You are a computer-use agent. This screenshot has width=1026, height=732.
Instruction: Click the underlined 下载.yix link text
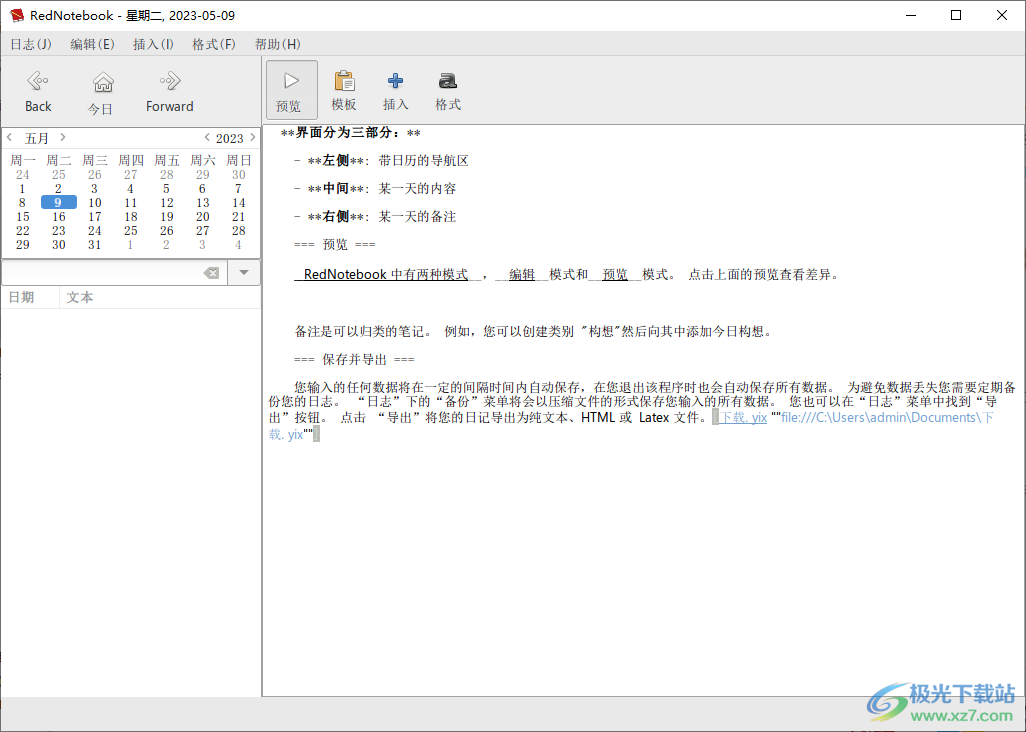(743, 417)
